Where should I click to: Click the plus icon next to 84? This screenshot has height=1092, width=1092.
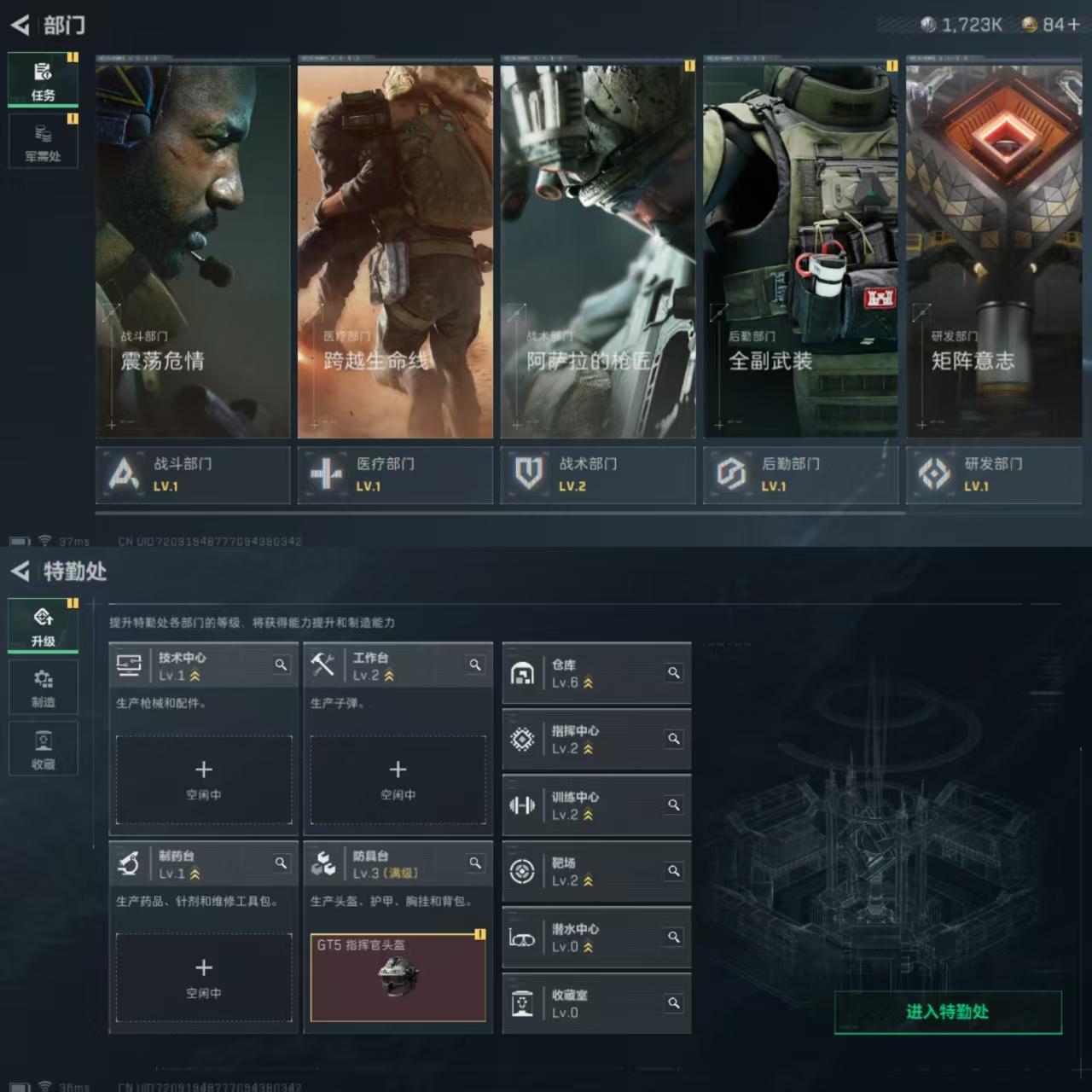[1072, 26]
